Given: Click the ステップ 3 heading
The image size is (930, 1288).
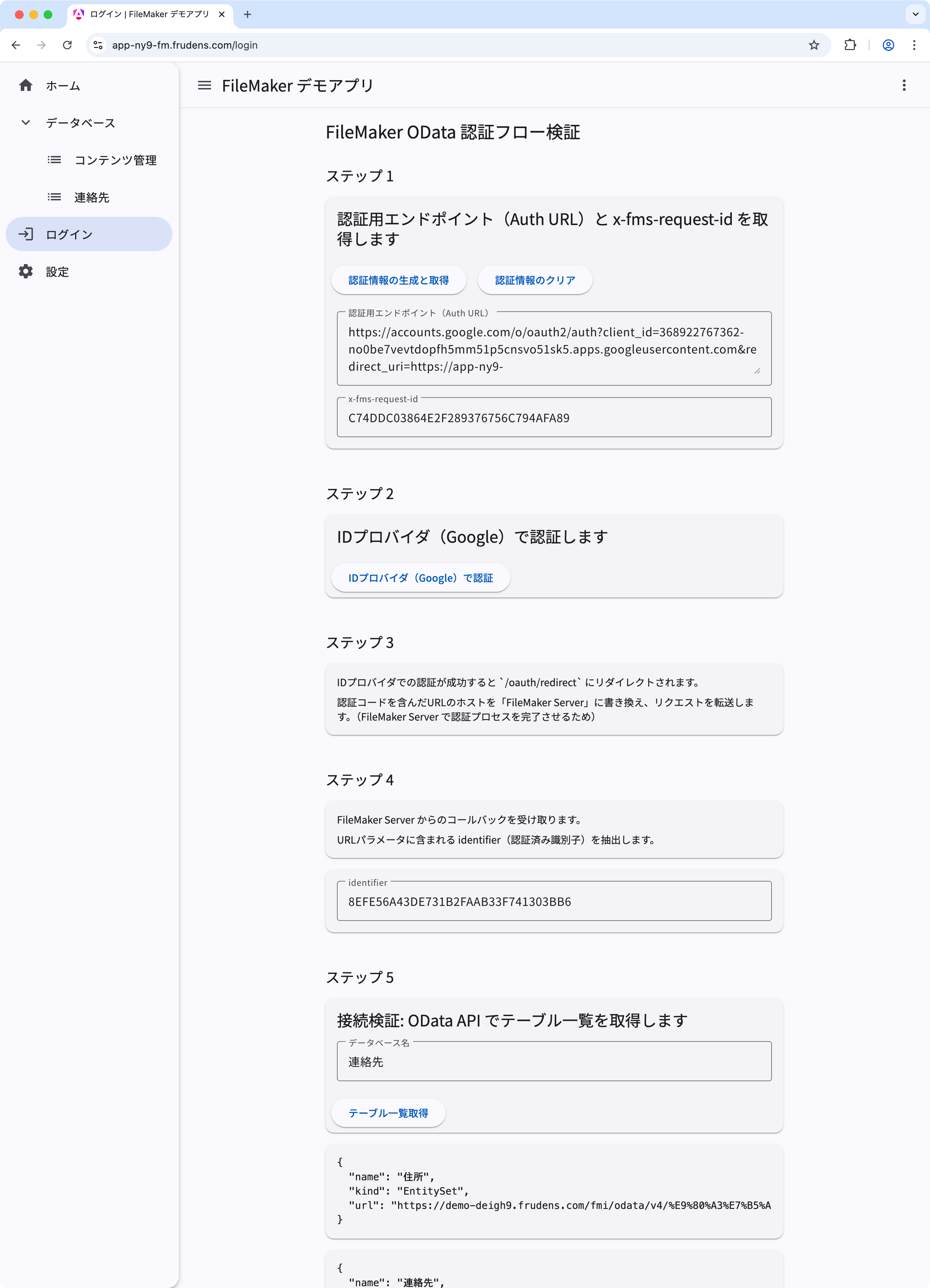Looking at the screenshot, I should (x=359, y=642).
